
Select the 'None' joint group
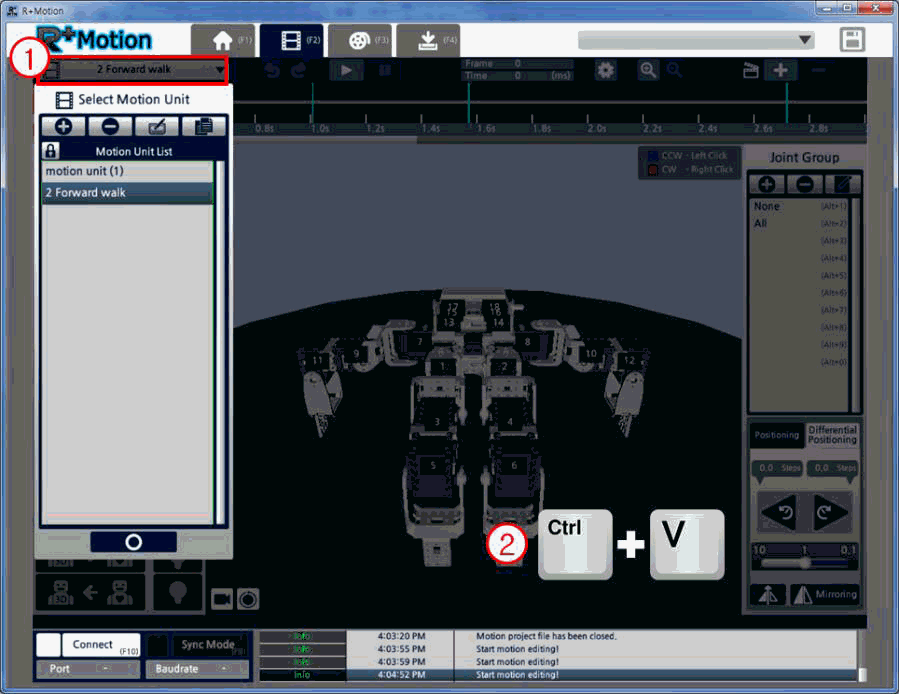(800, 206)
